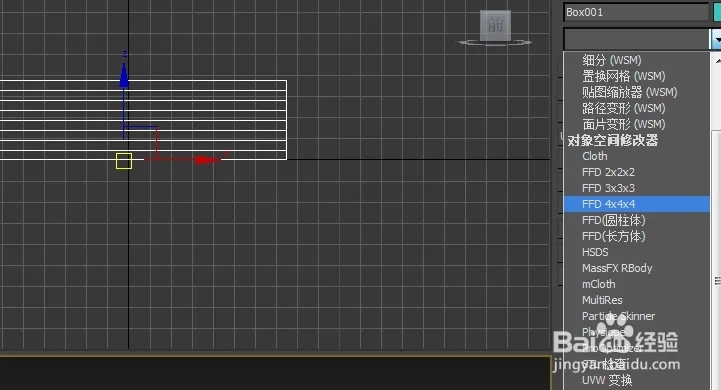Image resolution: width=721 pixels, height=390 pixels.
Task: Click the object color swatch beside Box001
Action: coord(717,12)
